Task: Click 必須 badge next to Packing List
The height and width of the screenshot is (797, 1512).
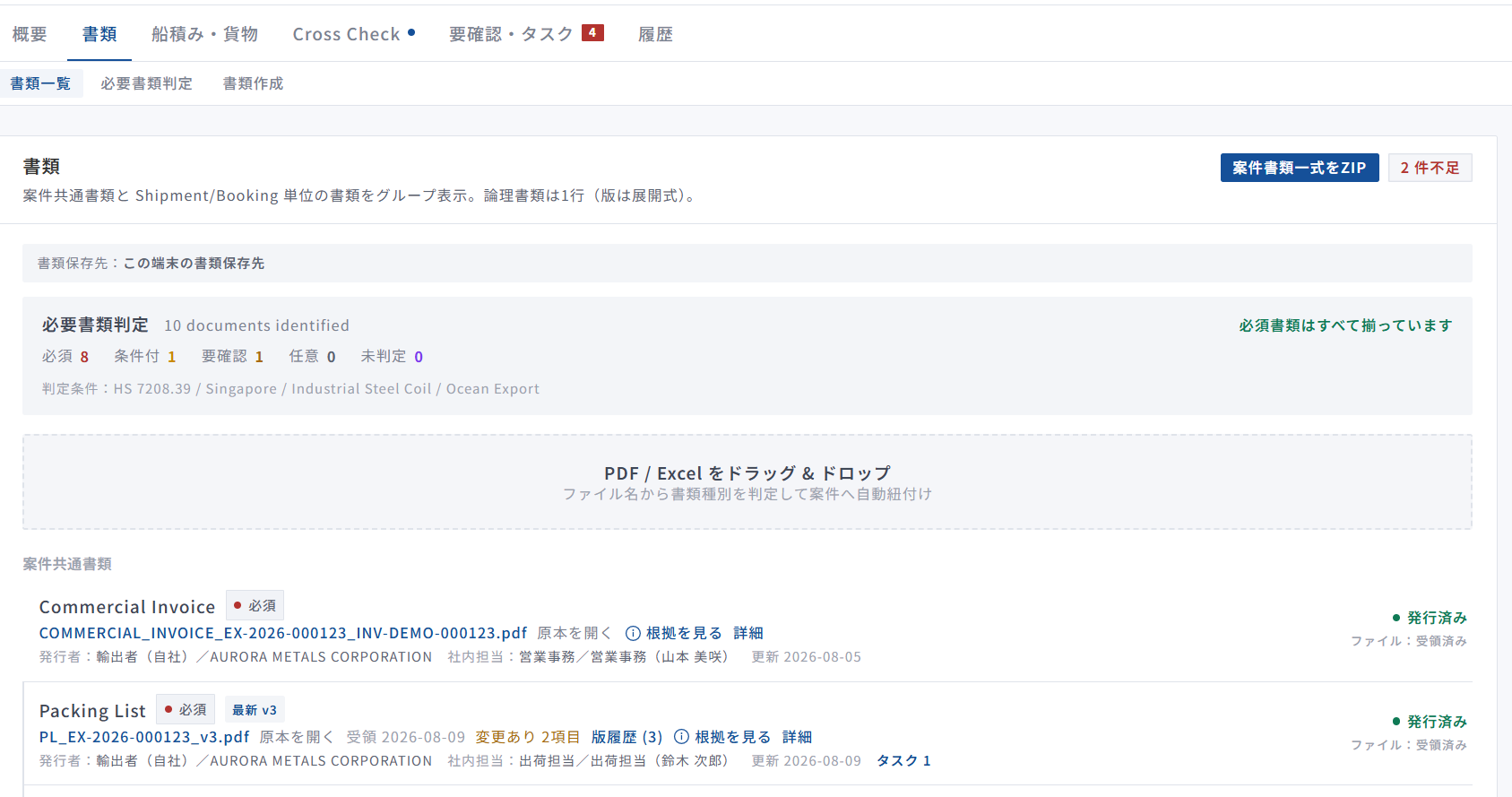Action: pyautogui.click(x=186, y=709)
